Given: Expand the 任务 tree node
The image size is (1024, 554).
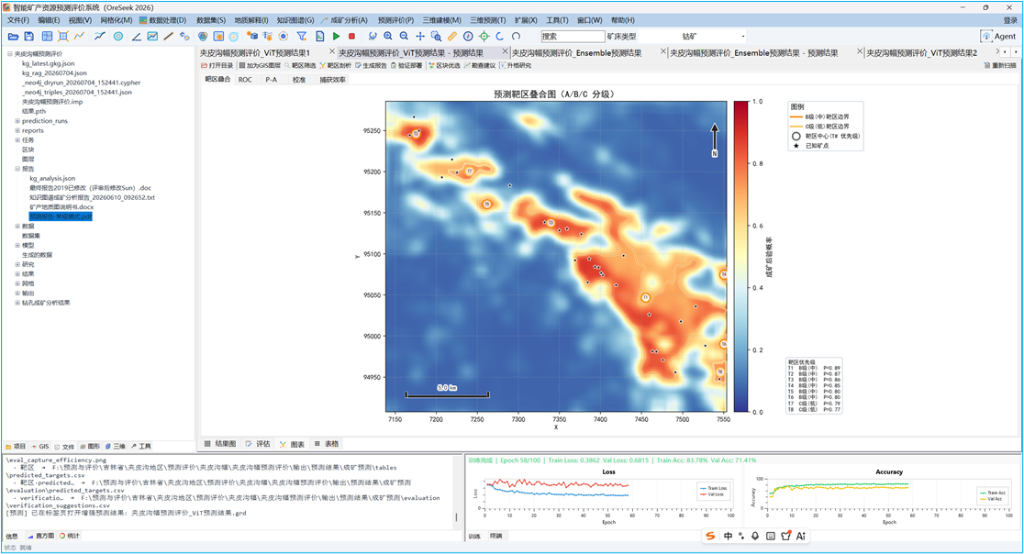Looking at the screenshot, I should coord(18,140).
